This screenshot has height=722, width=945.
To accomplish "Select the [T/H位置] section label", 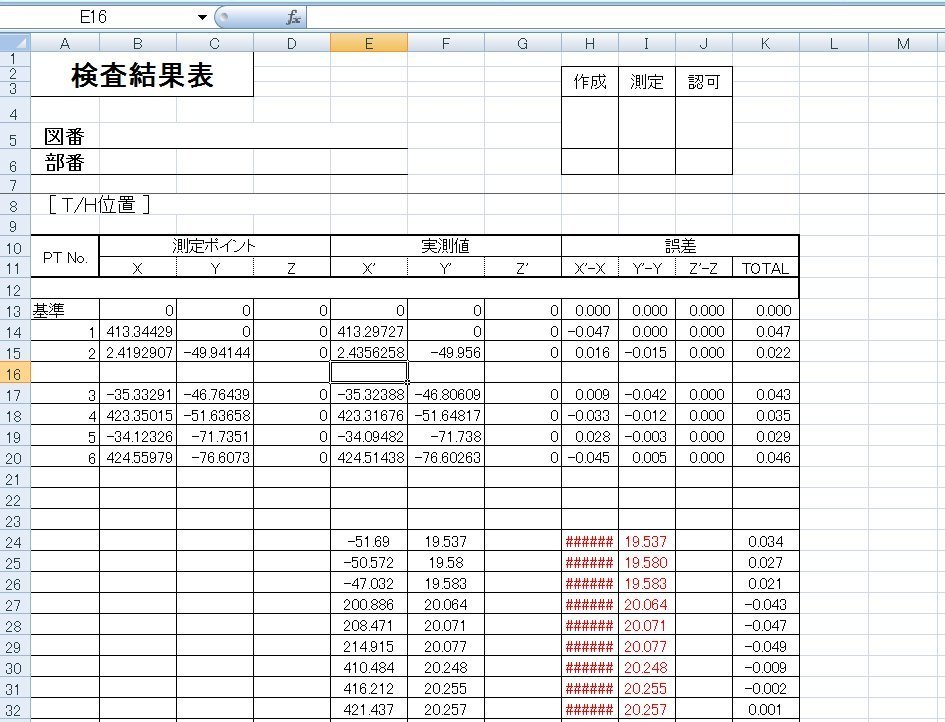I will coord(99,205).
